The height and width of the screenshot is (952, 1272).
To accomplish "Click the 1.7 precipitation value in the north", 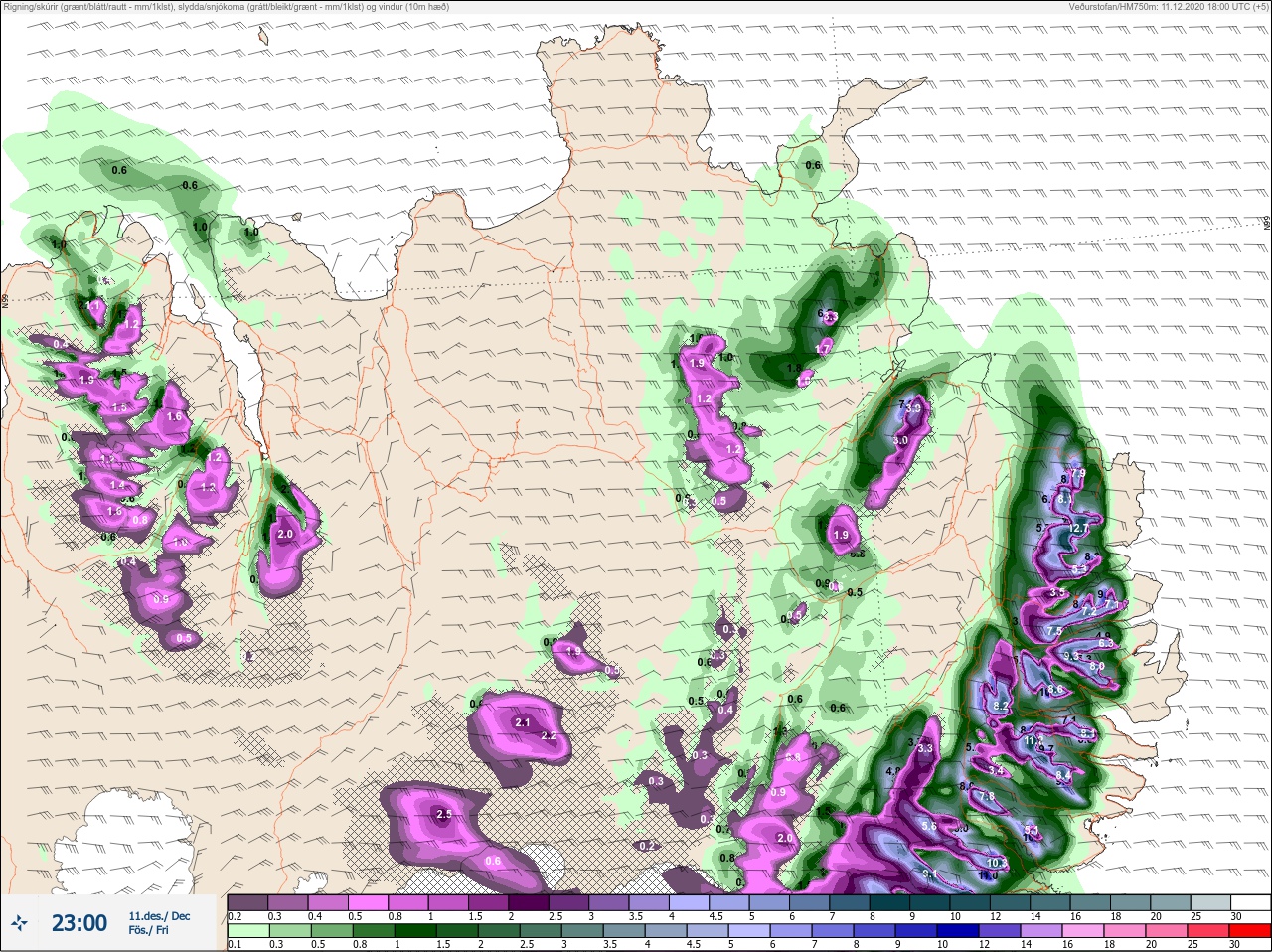I will (823, 349).
